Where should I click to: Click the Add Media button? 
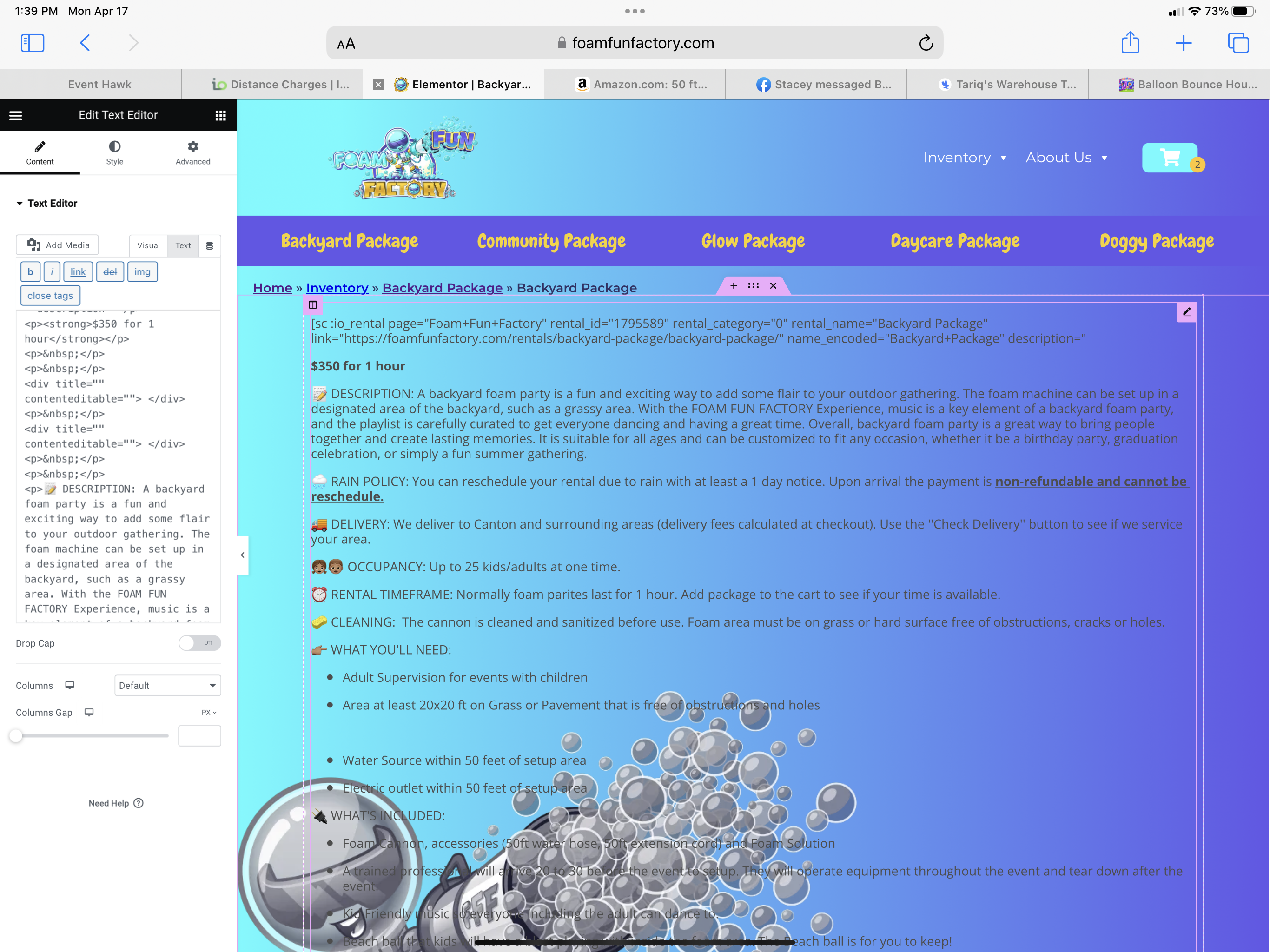[x=58, y=245]
